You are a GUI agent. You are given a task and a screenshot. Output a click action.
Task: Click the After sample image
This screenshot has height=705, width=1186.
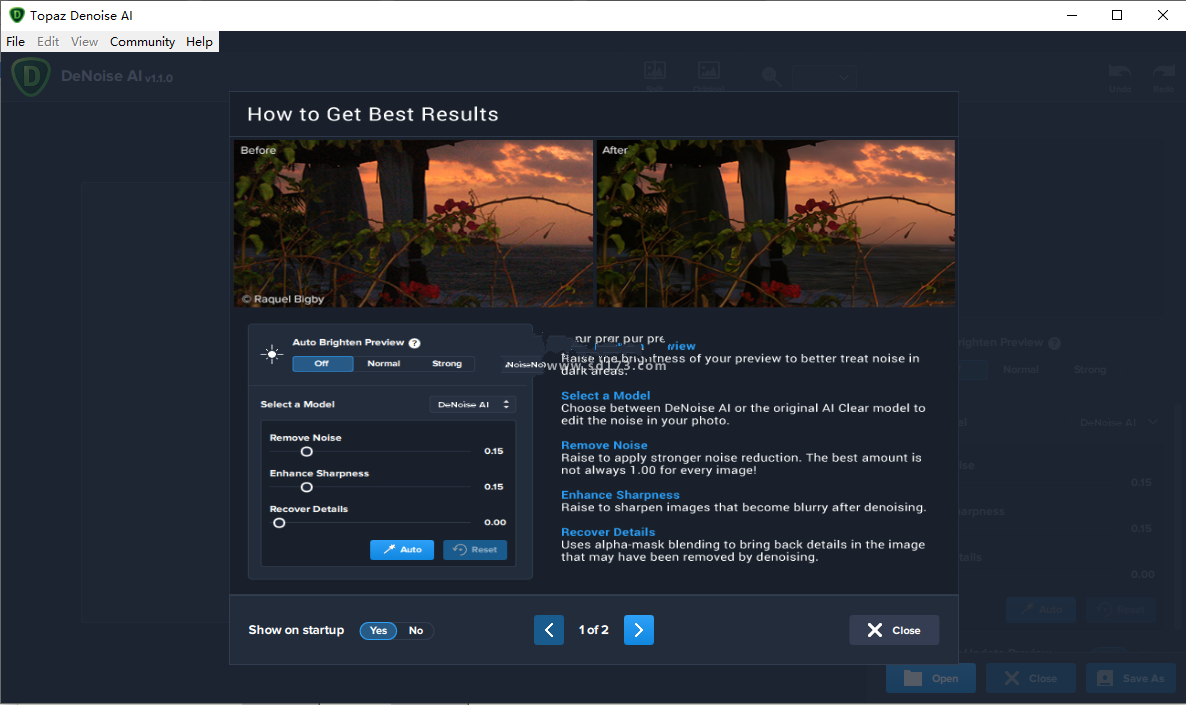point(775,223)
